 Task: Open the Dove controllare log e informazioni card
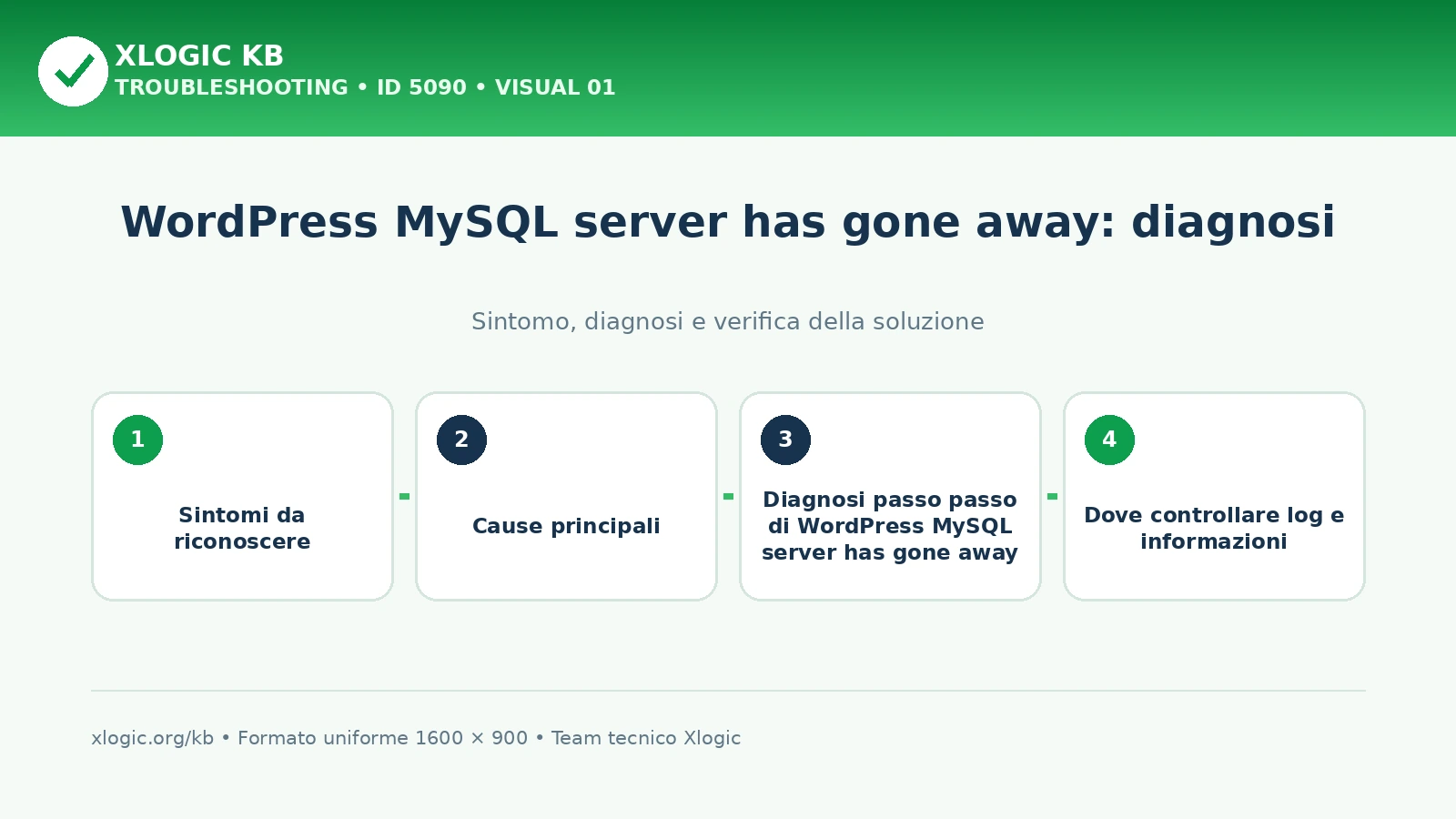tap(1214, 496)
